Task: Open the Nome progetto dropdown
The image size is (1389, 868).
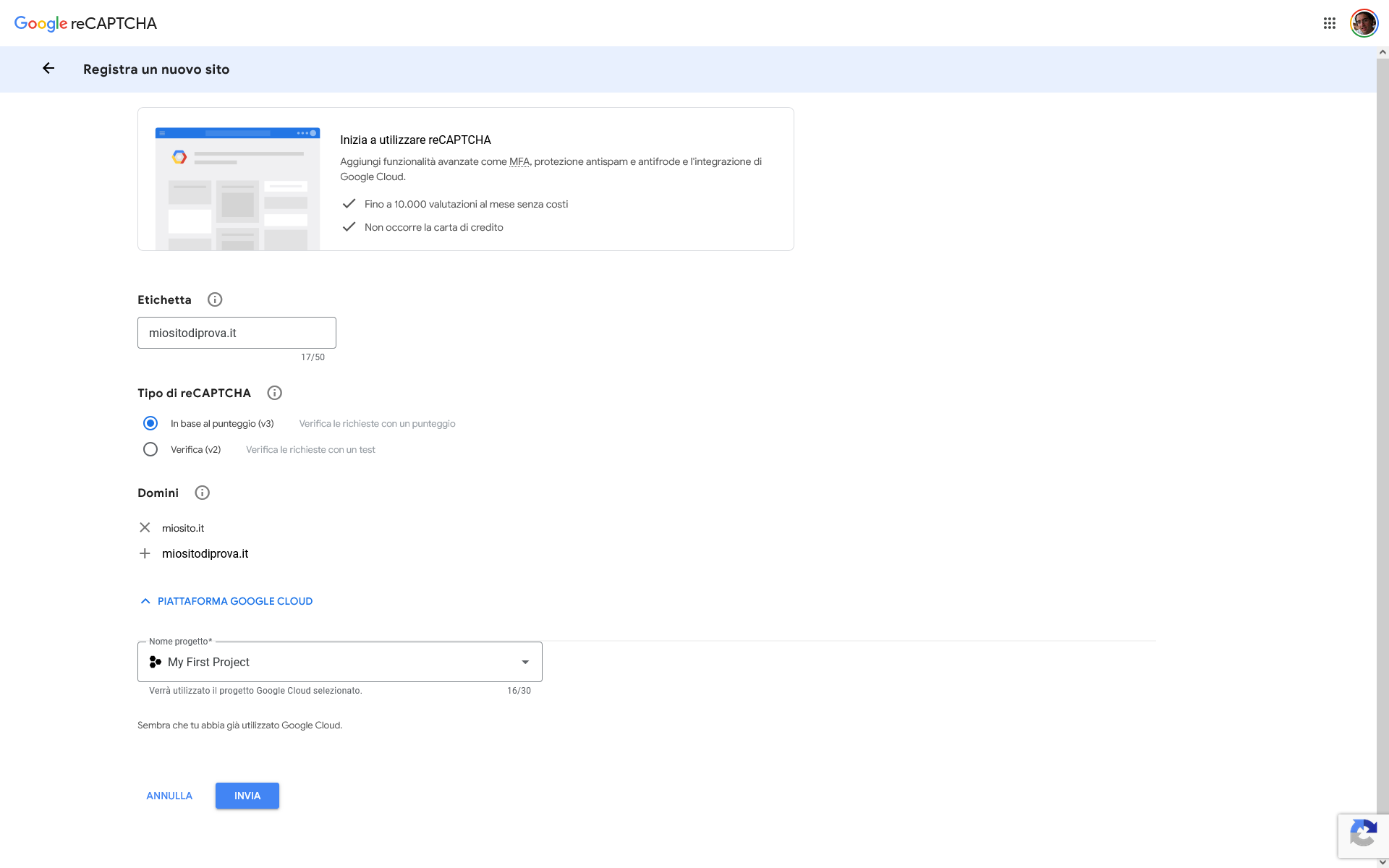Action: 339,662
